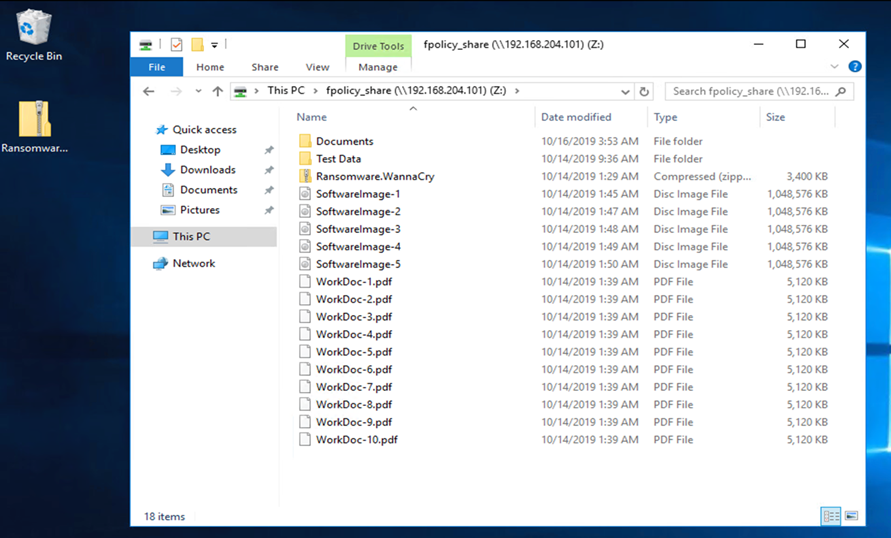Image resolution: width=891 pixels, height=538 pixels.
Task: Switch to the View ribbon tab
Action: tap(317, 67)
